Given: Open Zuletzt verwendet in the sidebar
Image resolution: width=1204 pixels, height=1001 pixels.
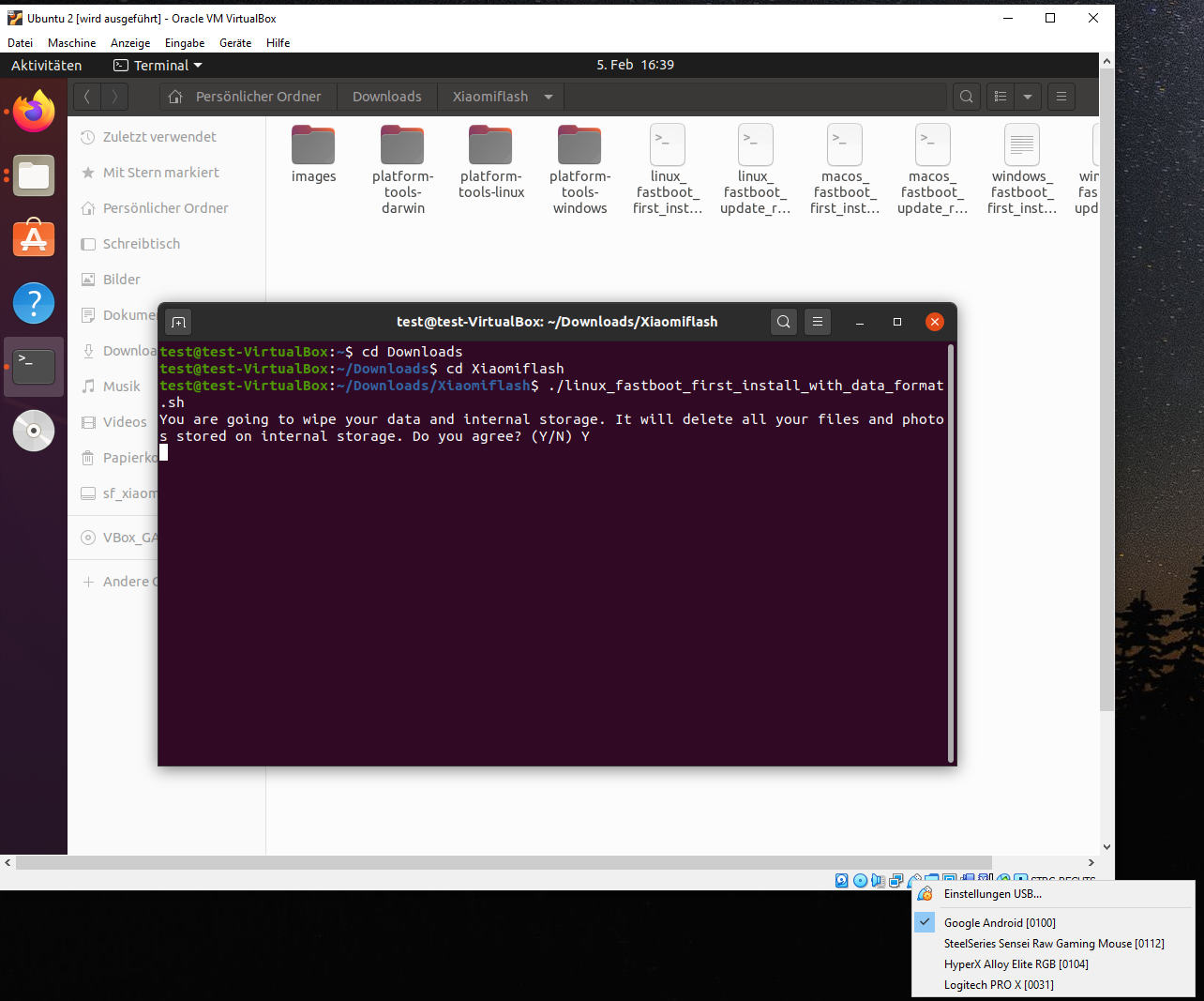Looking at the screenshot, I should tap(167, 137).
